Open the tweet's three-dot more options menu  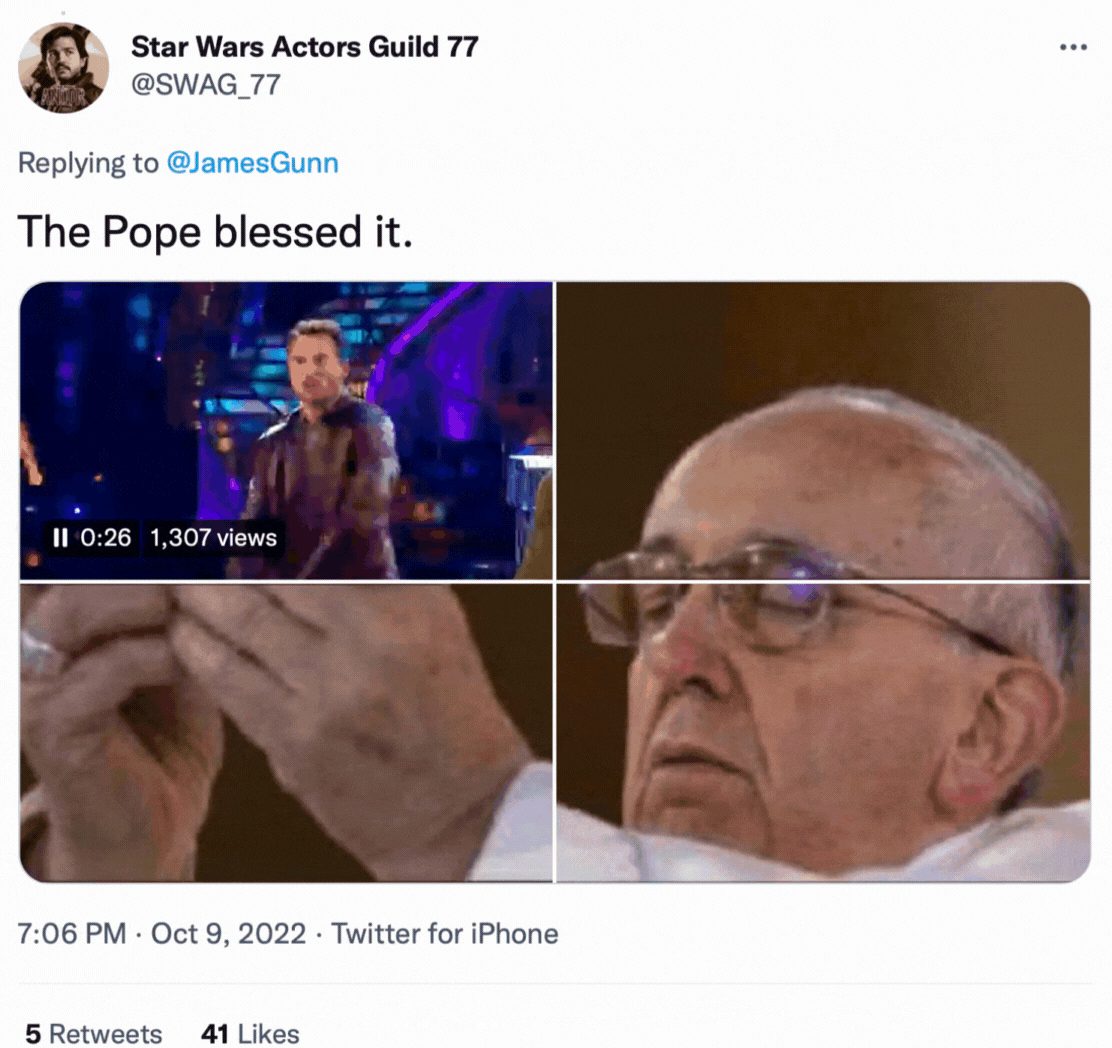point(1072,48)
